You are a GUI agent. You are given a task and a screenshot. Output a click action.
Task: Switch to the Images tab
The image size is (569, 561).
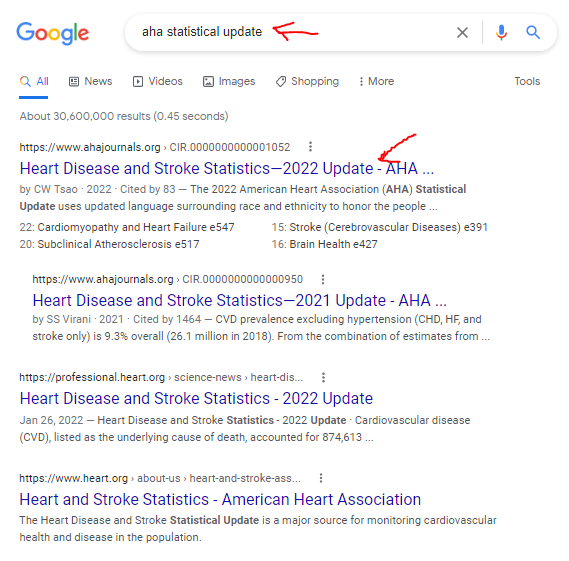click(x=229, y=81)
